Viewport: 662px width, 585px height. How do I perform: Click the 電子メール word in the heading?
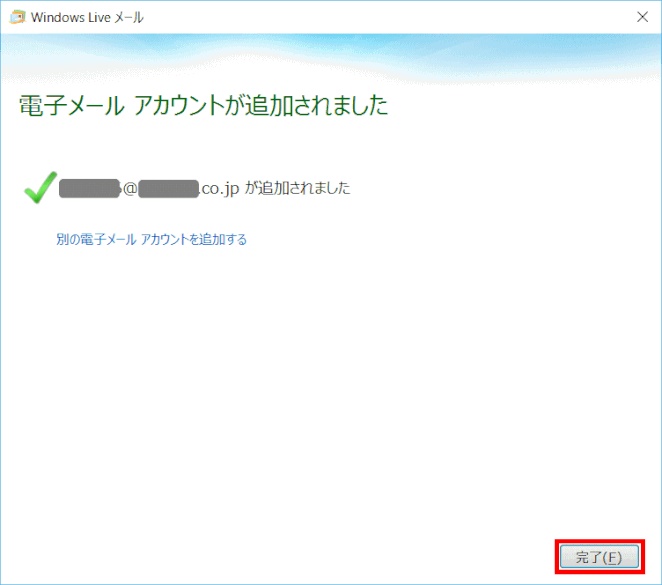pyautogui.click(x=72, y=105)
